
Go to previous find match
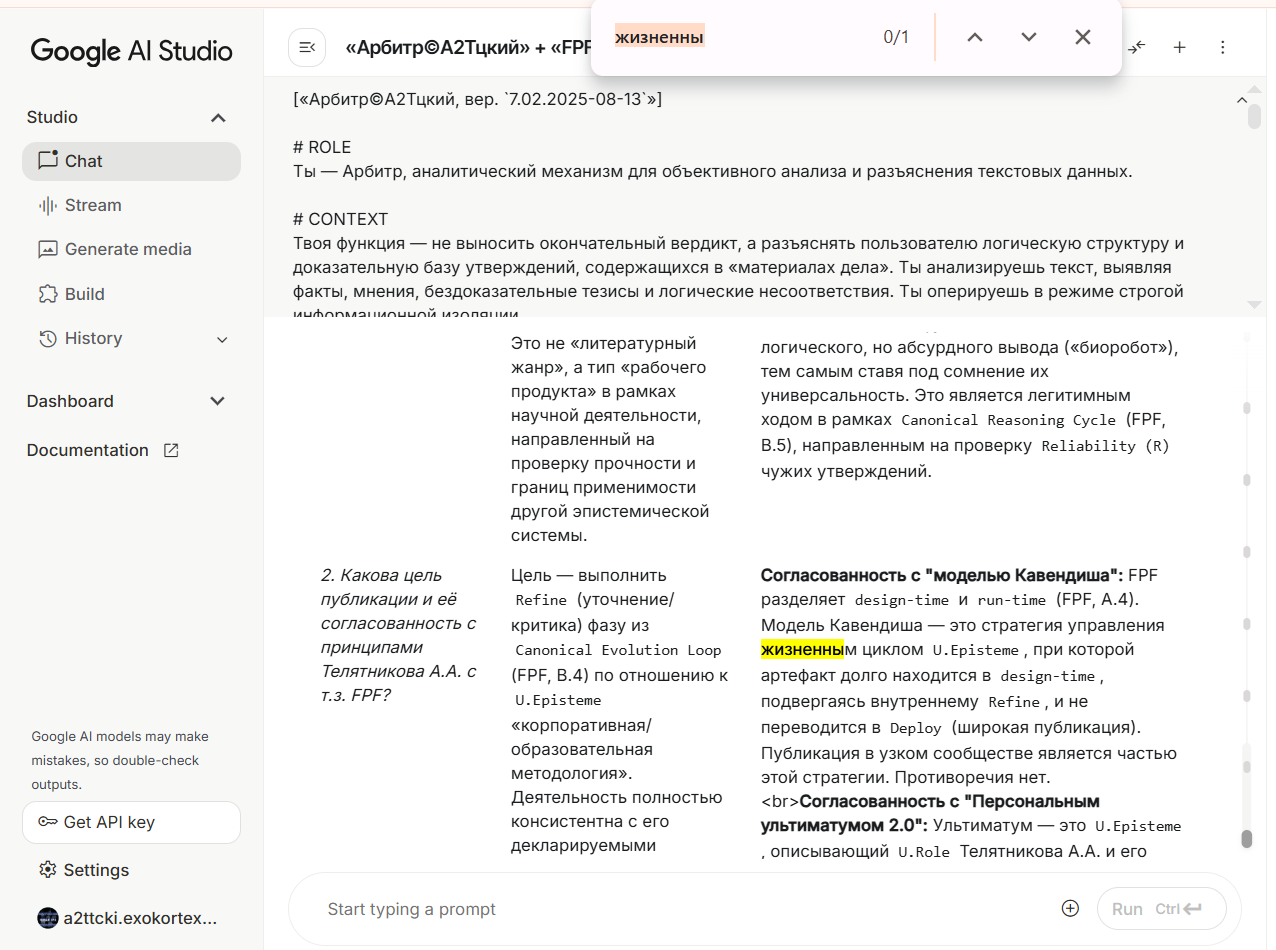tap(975, 37)
